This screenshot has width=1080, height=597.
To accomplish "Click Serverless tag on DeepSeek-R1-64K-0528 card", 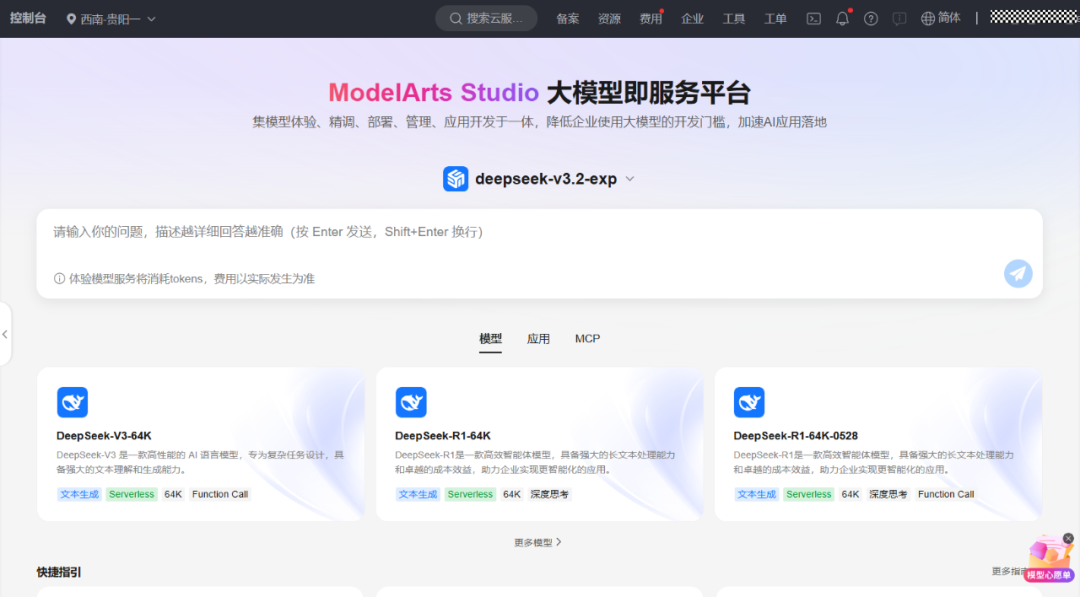I will click(809, 494).
